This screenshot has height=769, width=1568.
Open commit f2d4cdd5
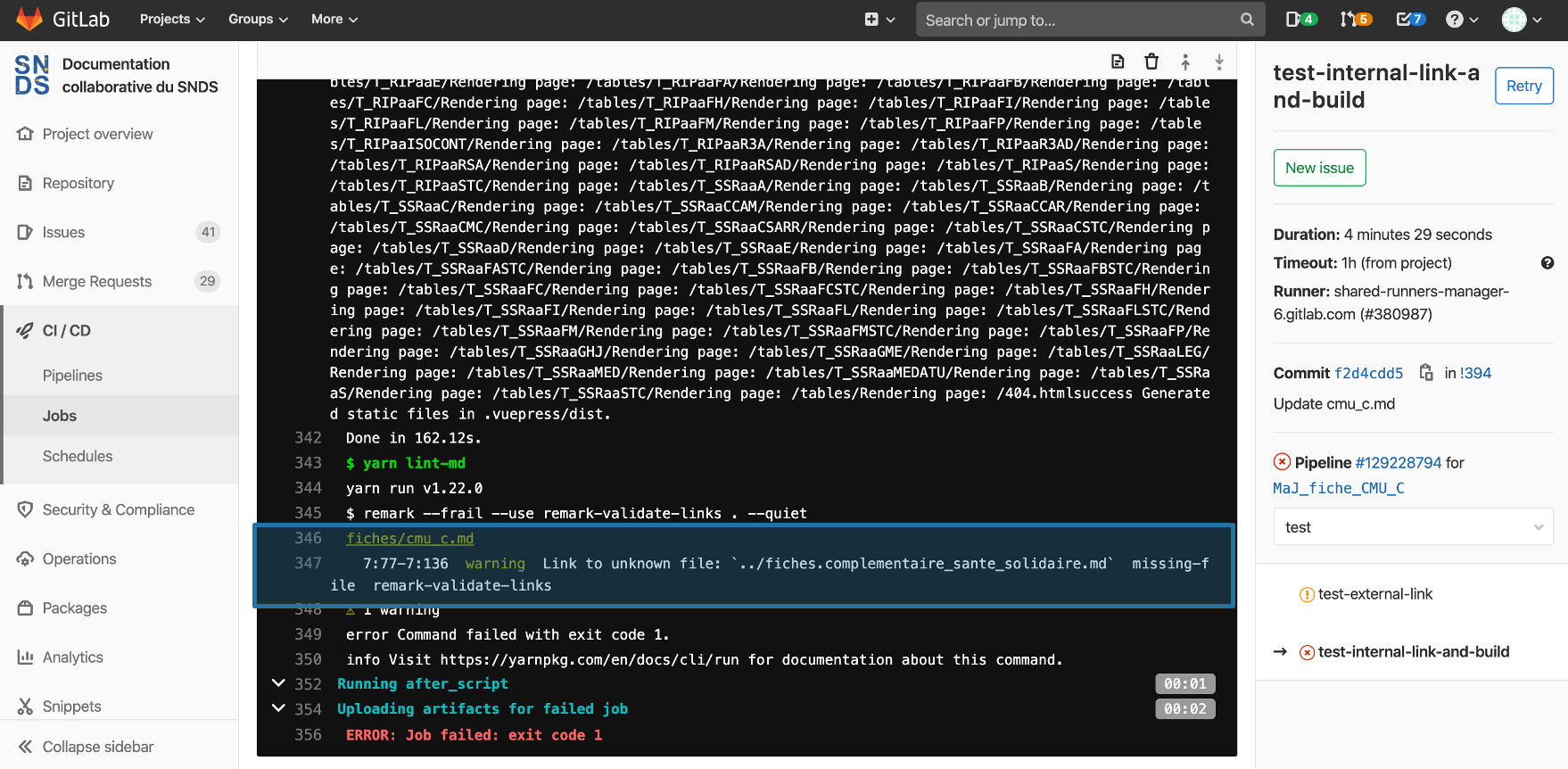(1368, 373)
